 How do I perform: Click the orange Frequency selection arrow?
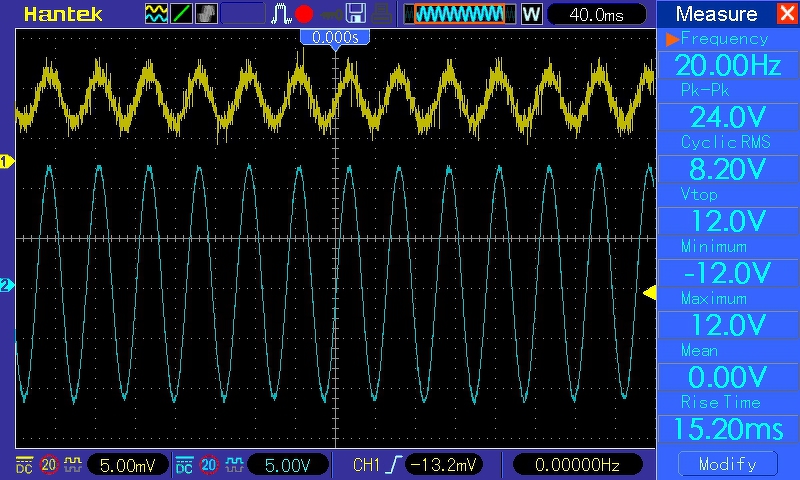click(672, 39)
